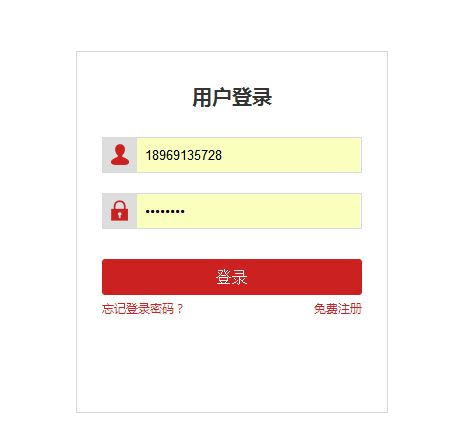
Task: Select the gray box containing lock icon
Action: click(120, 211)
